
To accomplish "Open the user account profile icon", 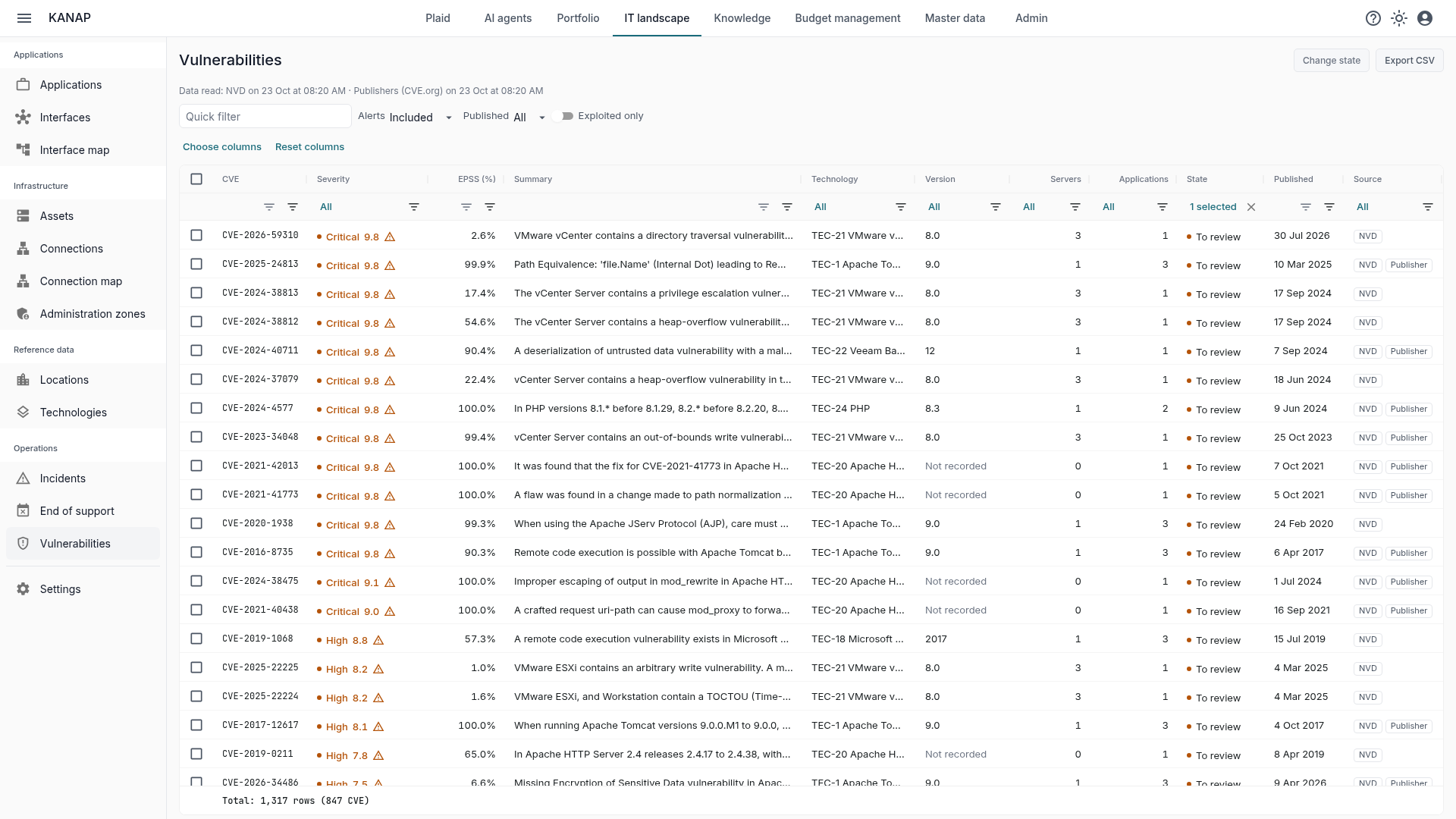I will coord(1425,18).
